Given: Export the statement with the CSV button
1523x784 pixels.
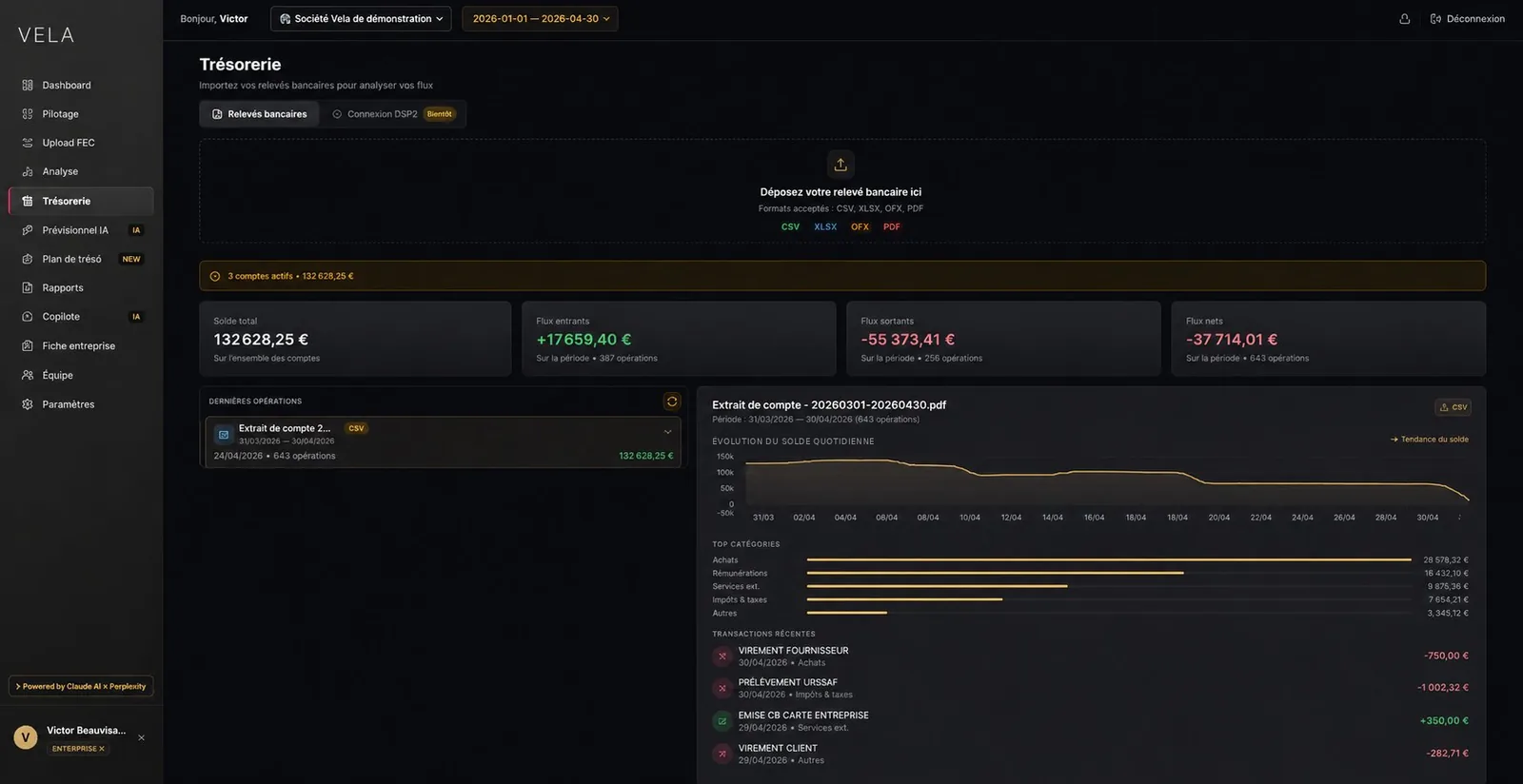Looking at the screenshot, I should (x=1454, y=407).
